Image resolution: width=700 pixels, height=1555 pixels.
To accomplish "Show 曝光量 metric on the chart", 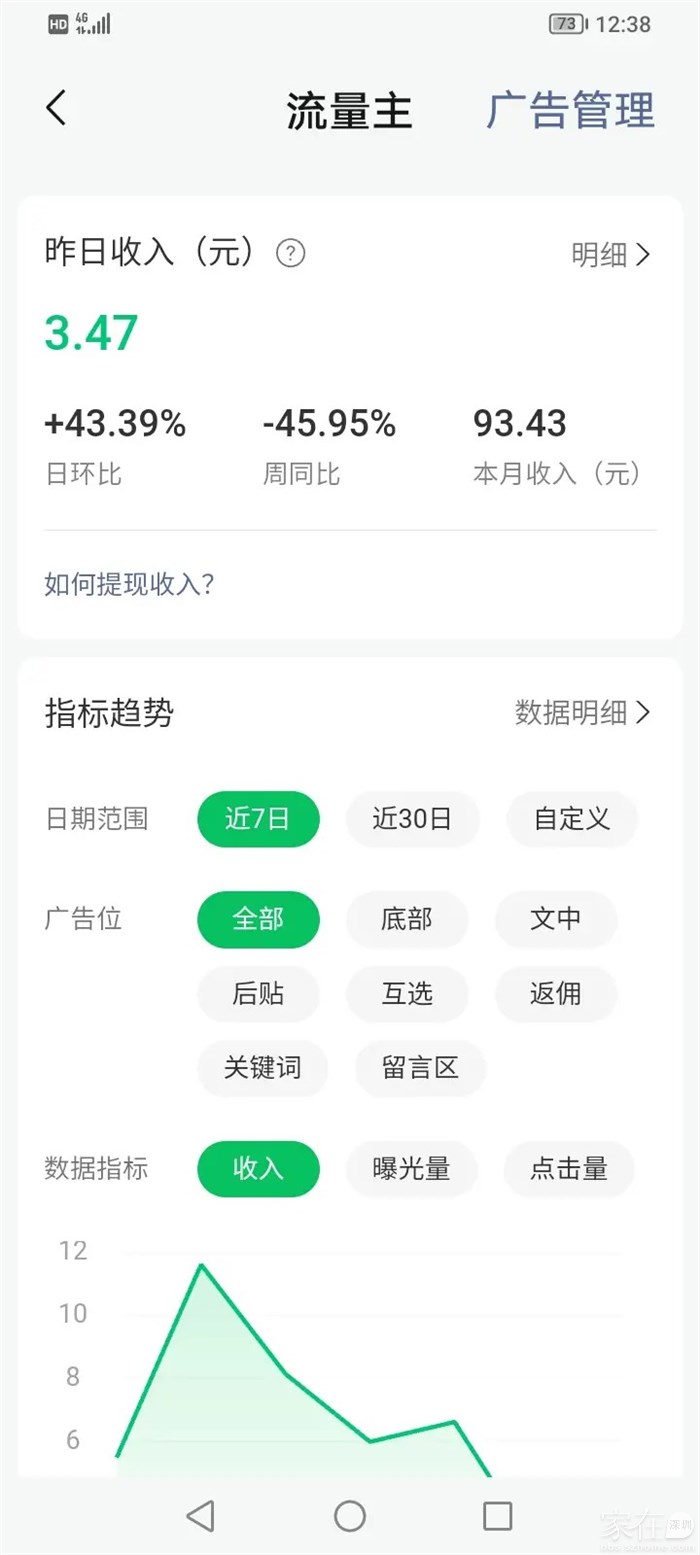I will point(412,1168).
